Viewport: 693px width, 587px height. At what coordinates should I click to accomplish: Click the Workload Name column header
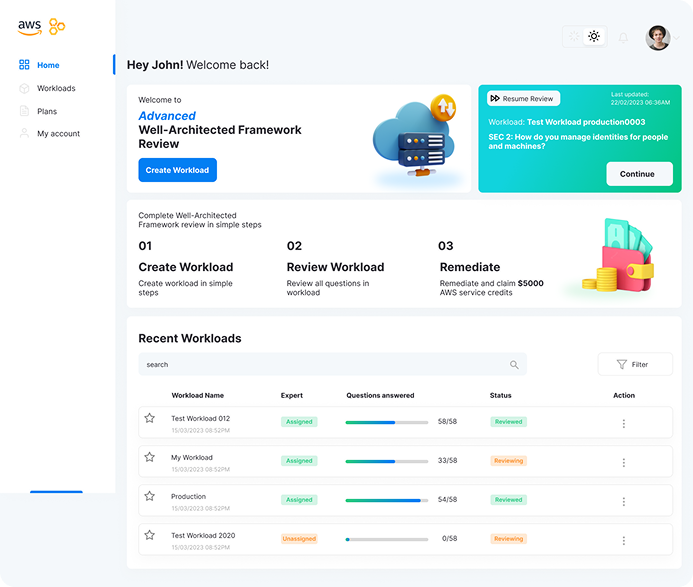point(198,395)
